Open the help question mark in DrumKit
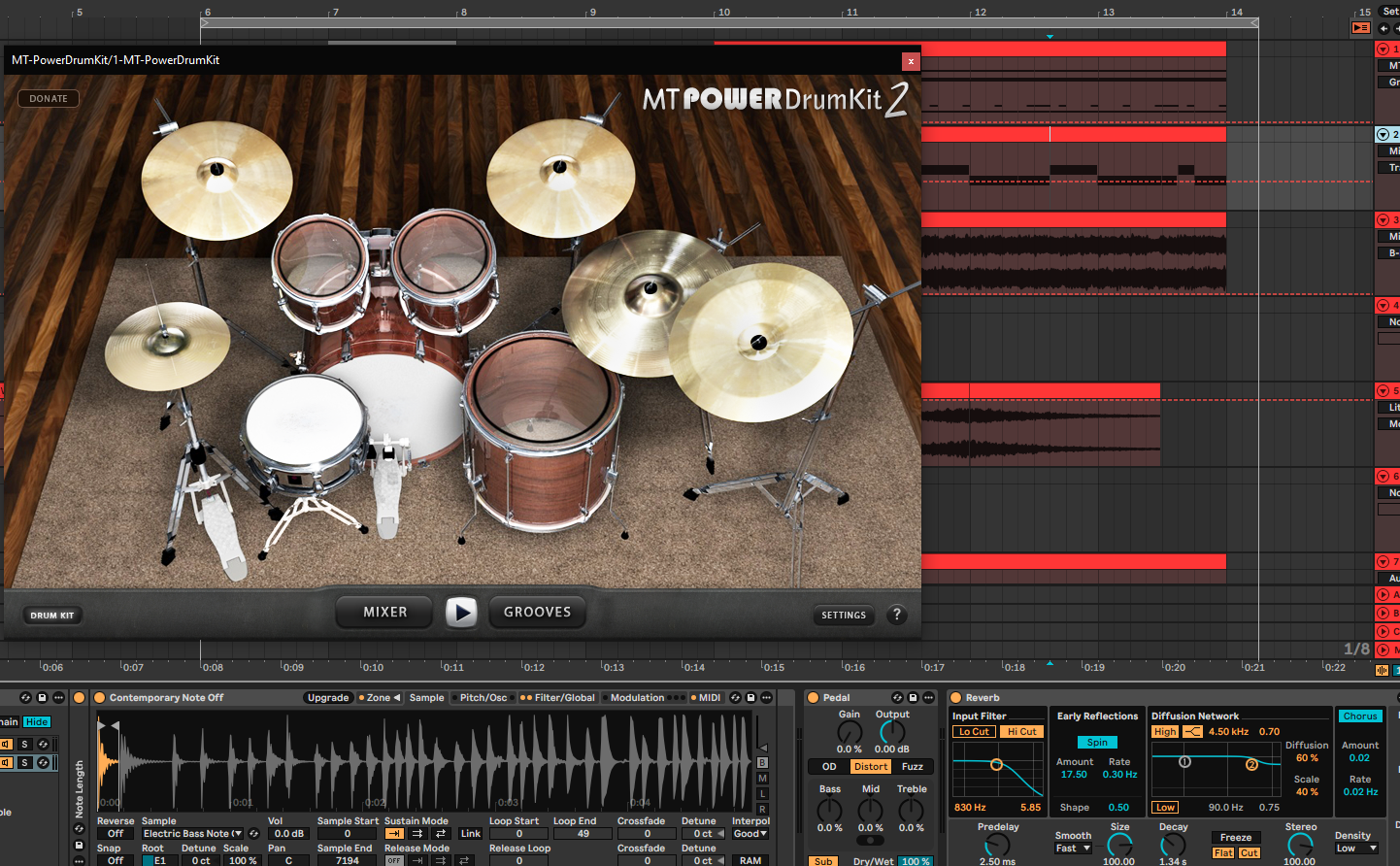Viewport: 1400px width, 866px height. pyautogui.click(x=897, y=615)
